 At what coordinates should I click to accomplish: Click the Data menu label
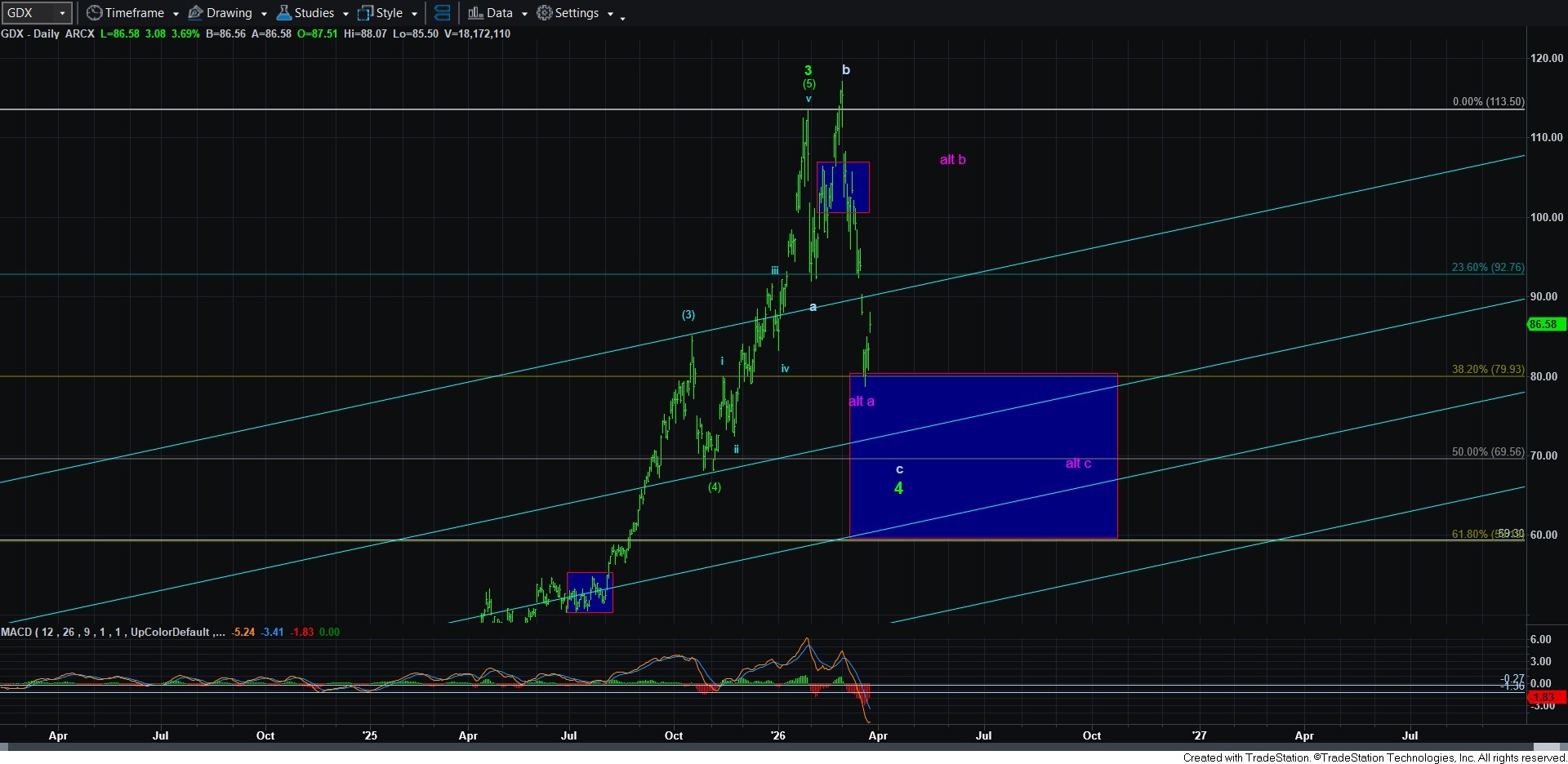click(500, 13)
